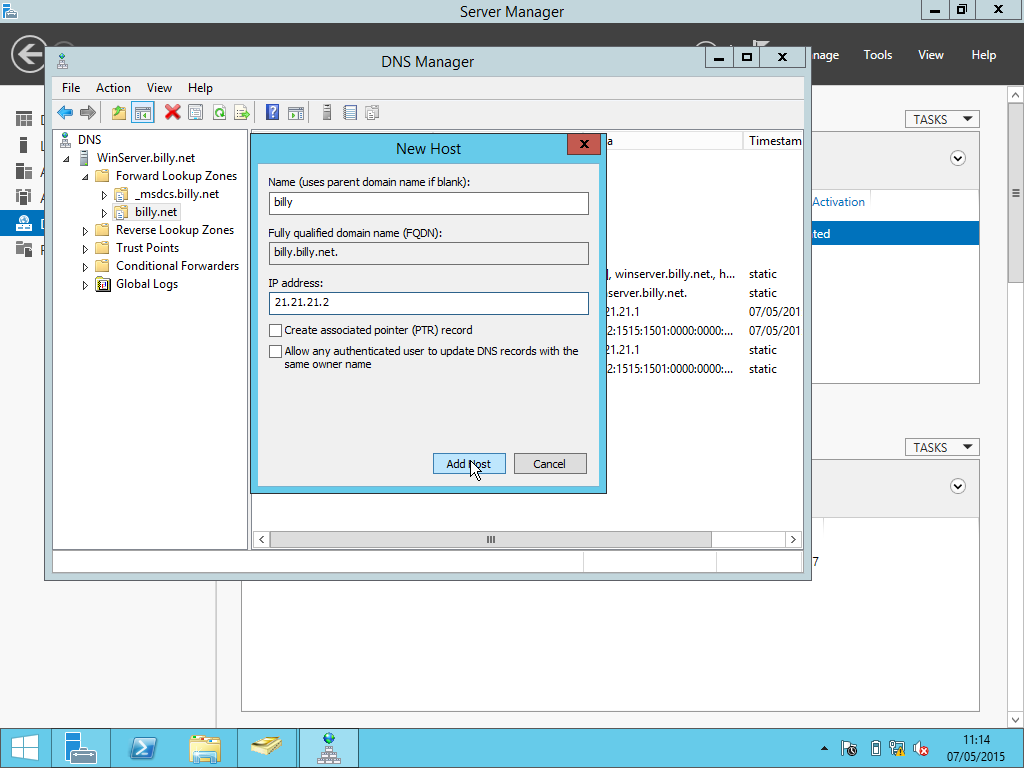The width and height of the screenshot is (1024, 768).
Task: Click the Up One Level folder icon
Action: [x=118, y=112]
